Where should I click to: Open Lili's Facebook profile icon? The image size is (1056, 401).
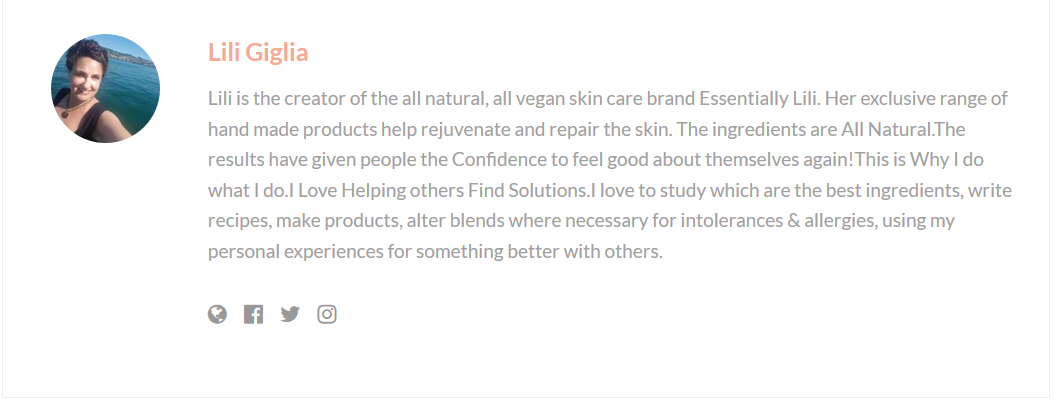[253, 314]
